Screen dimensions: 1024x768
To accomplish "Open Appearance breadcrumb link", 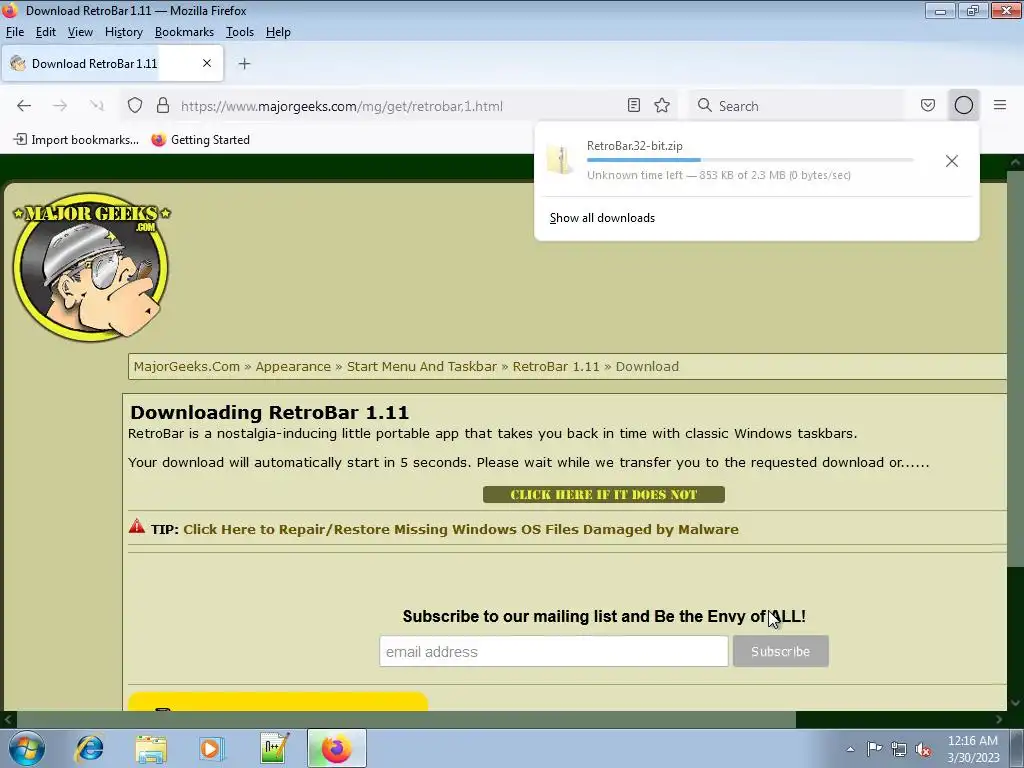I will (293, 366).
